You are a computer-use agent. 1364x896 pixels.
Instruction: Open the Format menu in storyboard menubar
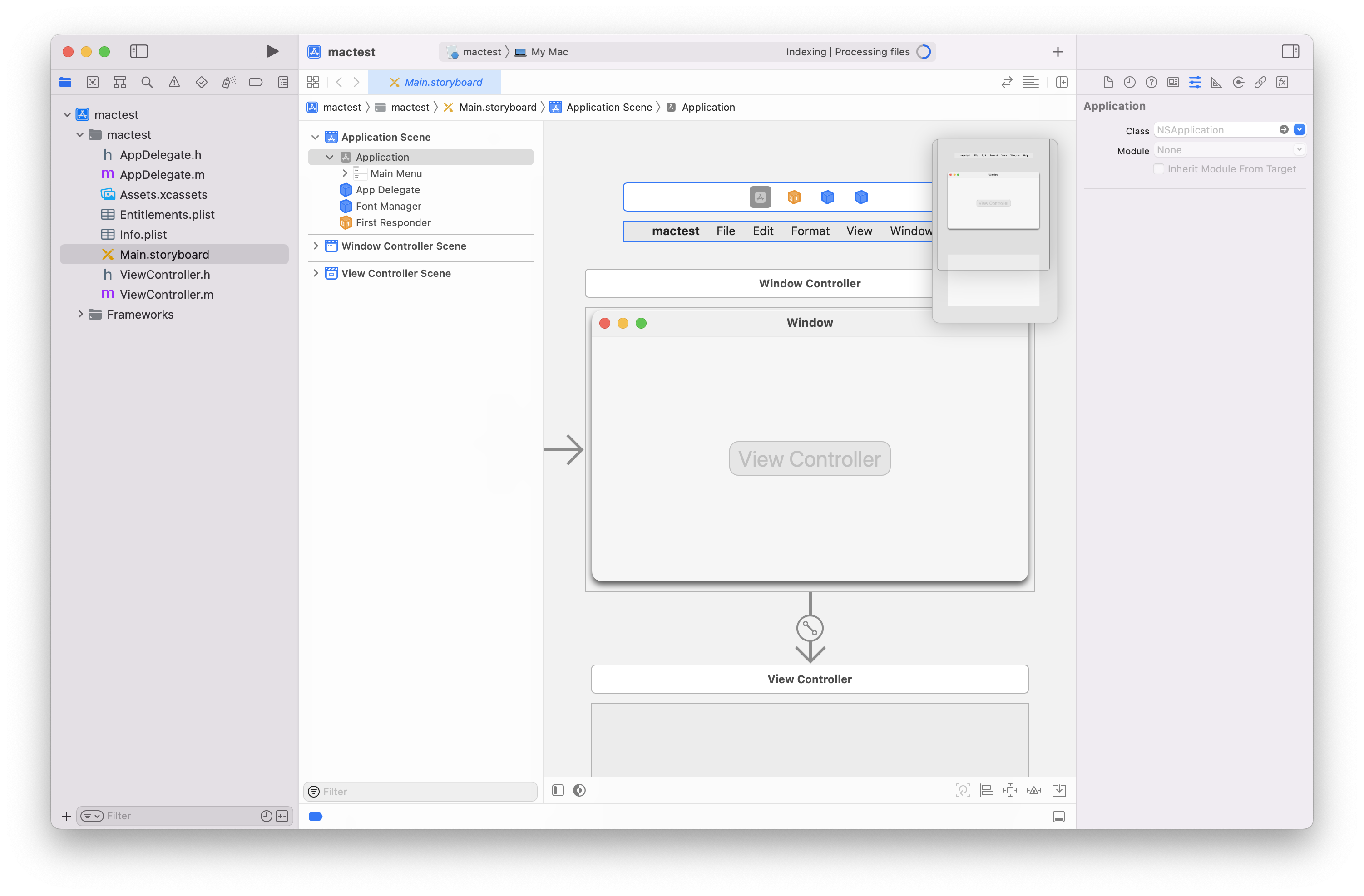(x=810, y=231)
